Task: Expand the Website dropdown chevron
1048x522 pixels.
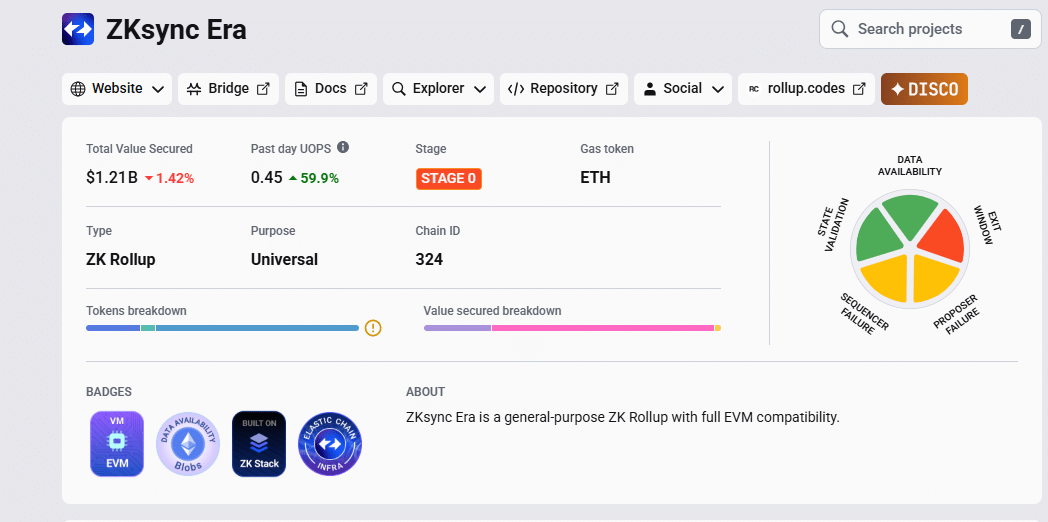Action: click(x=158, y=90)
